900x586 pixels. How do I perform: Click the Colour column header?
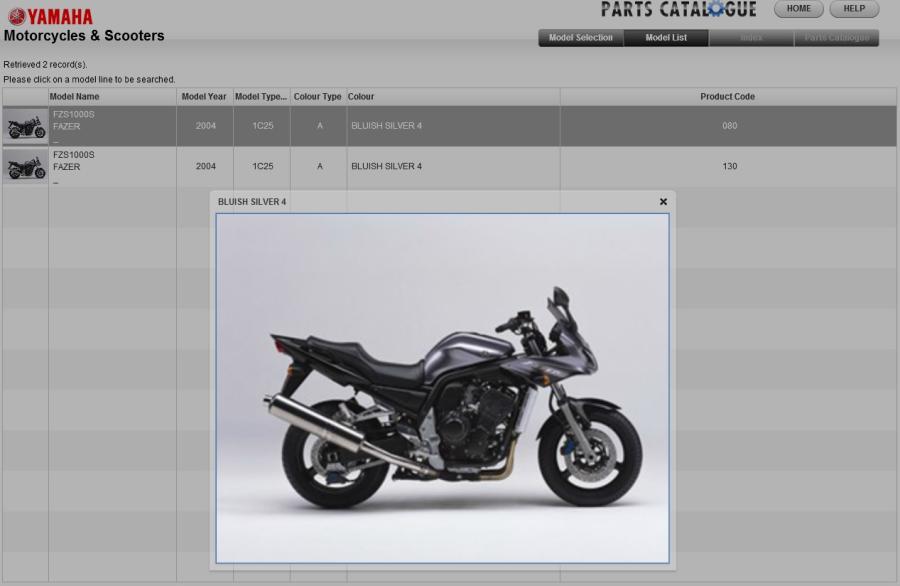click(453, 96)
